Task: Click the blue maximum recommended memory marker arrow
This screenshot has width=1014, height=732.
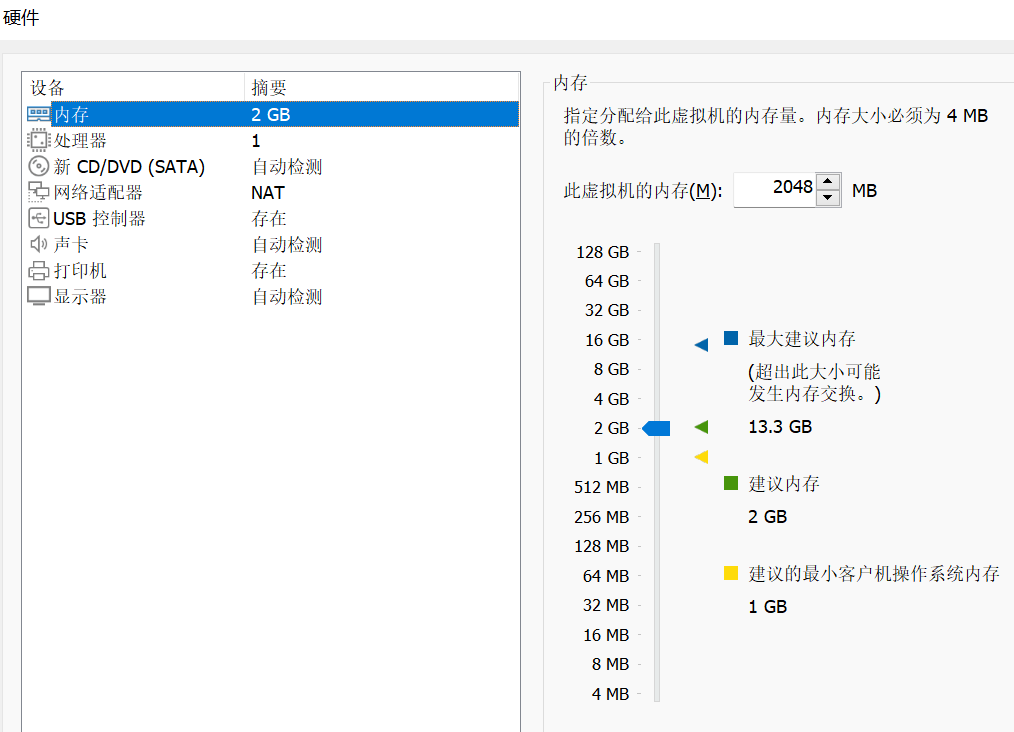Action: [701, 345]
